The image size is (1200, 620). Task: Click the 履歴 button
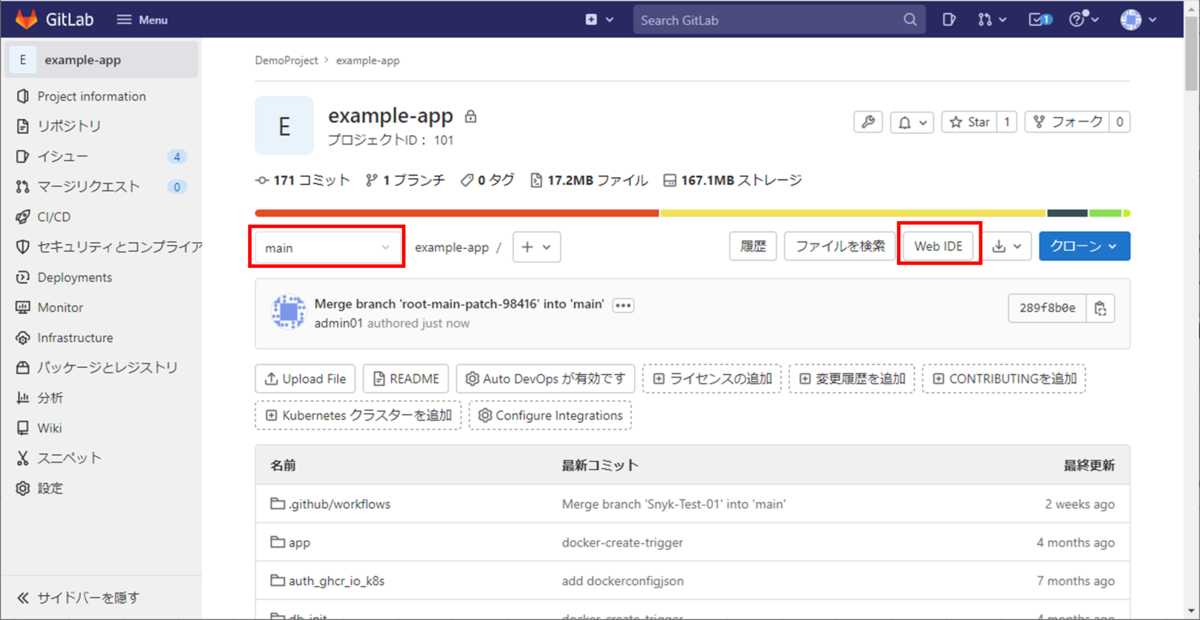click(753, 247)
